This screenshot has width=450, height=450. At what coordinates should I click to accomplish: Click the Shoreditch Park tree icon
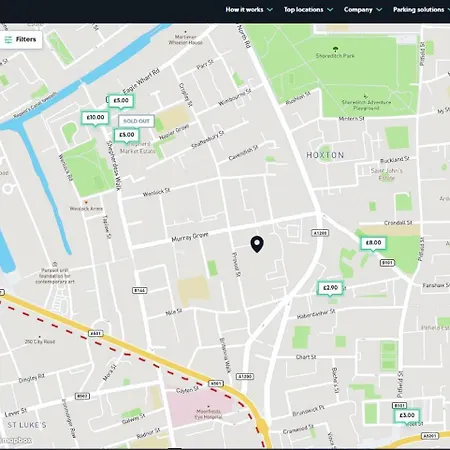[x=335, y=49]
